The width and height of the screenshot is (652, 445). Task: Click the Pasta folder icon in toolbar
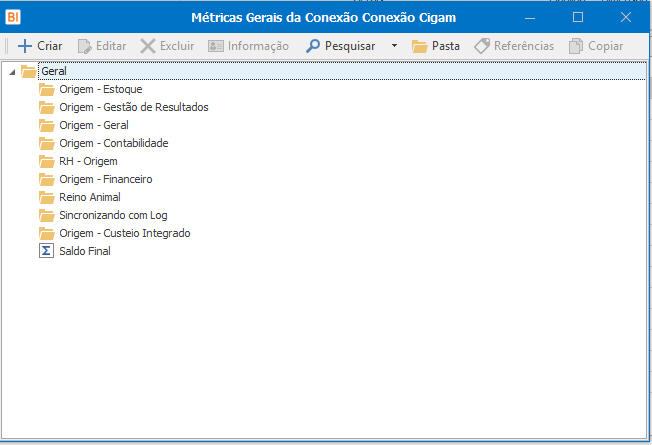pyautogui.click(x=420, y=46)
